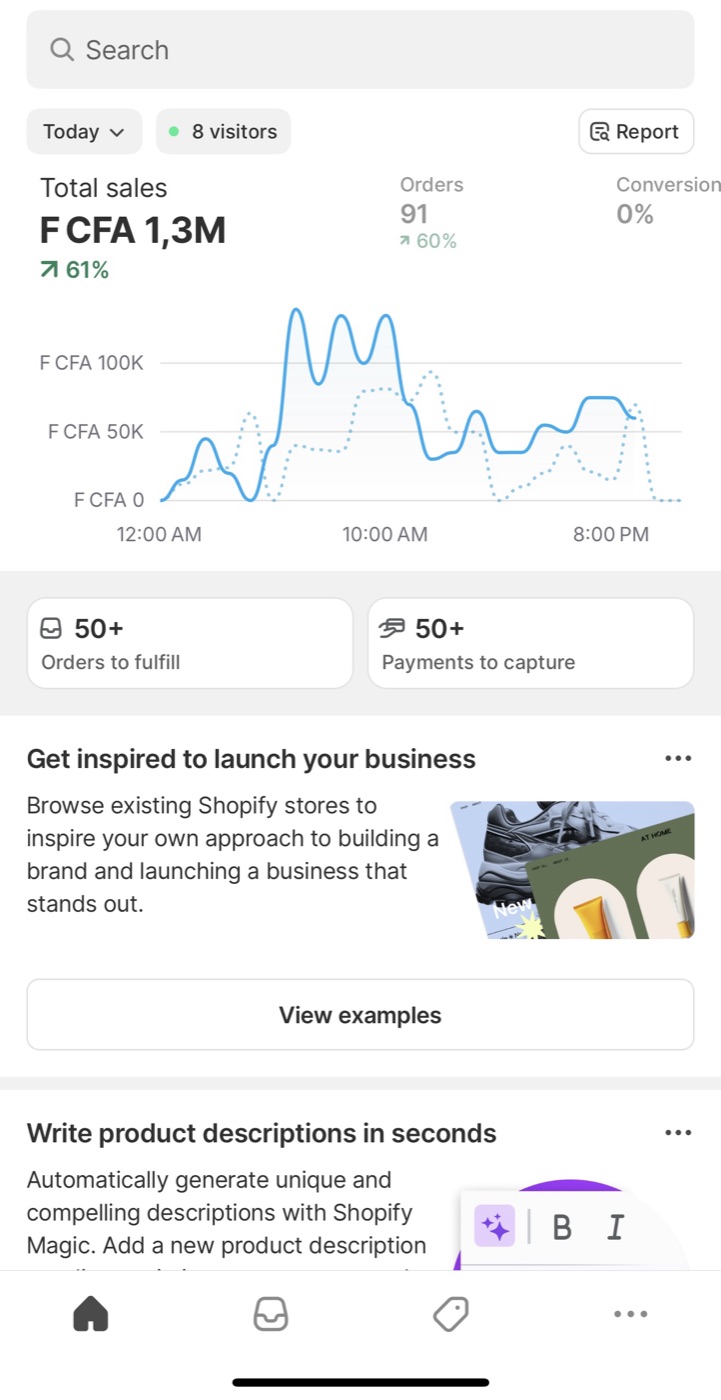Tap the magnifier icon in search bar
The width and height of the screenshot is (721, 1400).
tap(62, 49)
